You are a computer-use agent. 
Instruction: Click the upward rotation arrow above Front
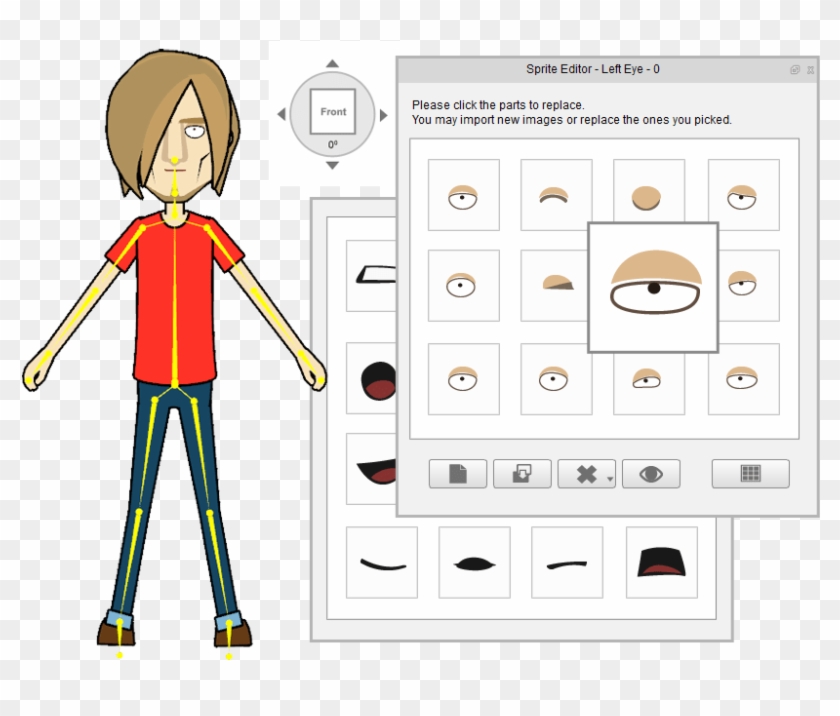[333, 62]
